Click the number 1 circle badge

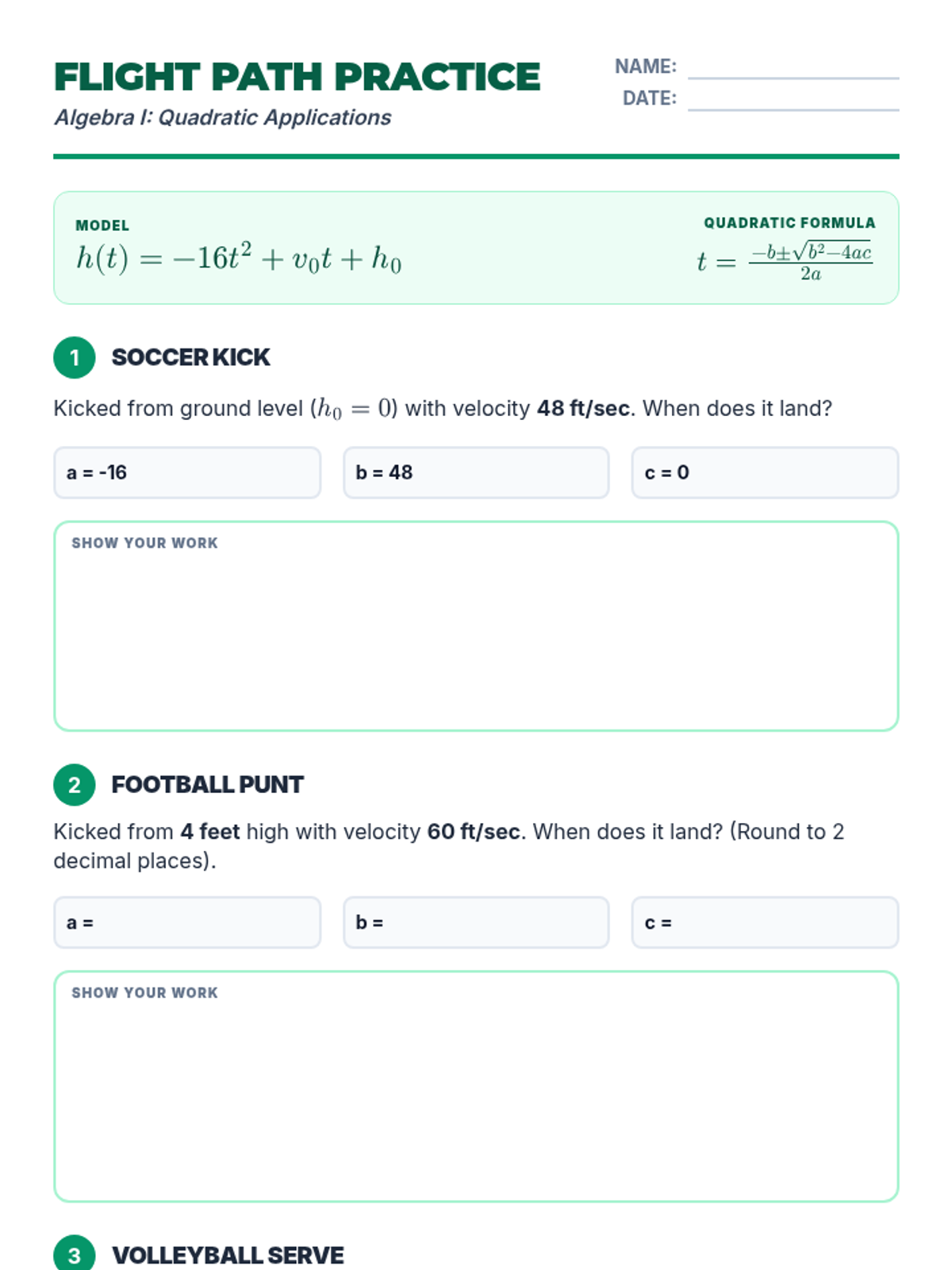coord(75,357)
